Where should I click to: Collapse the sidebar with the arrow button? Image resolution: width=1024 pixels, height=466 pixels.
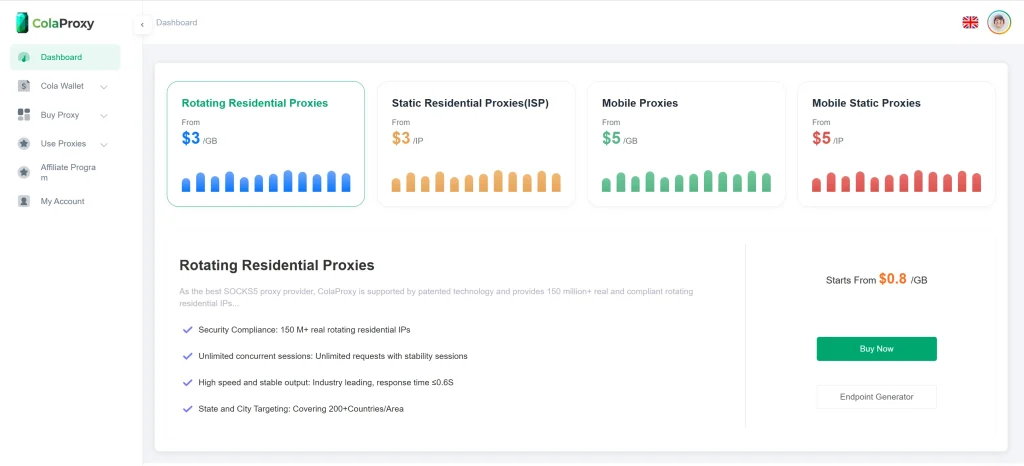coord(142,25)
